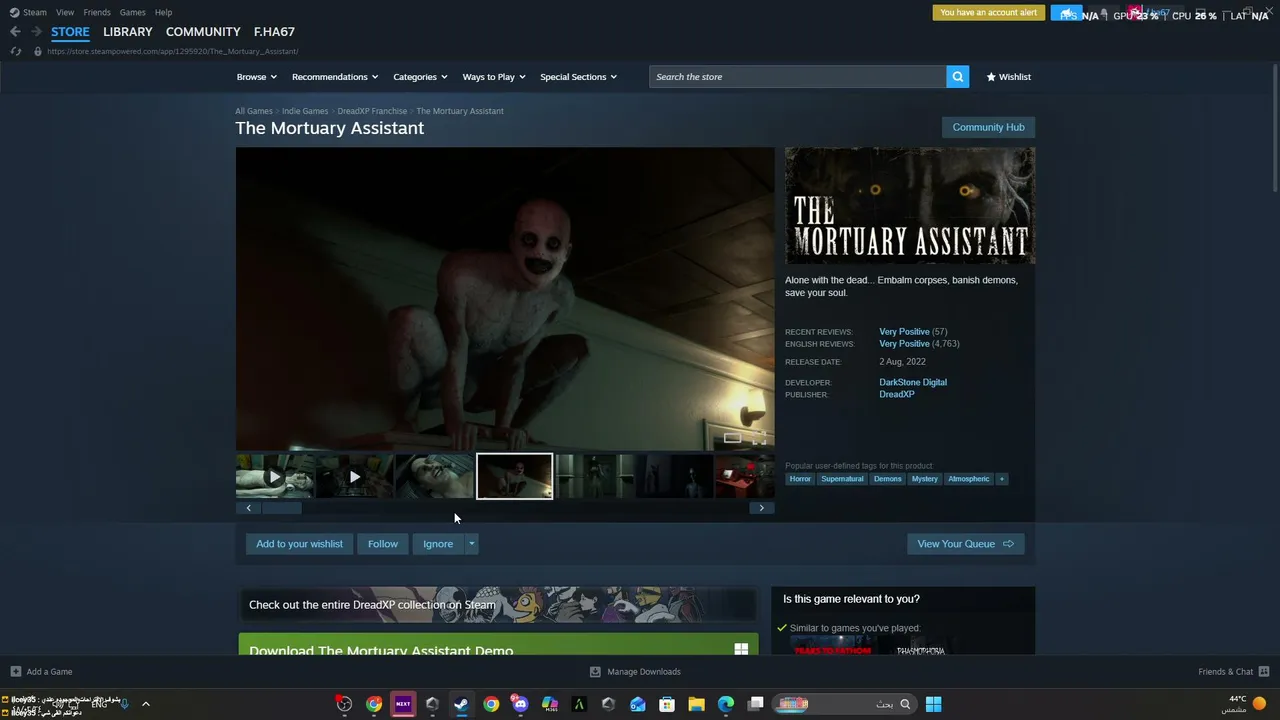Launch Microsoft 365 from the taskbar
1280x720 pixels.
549,704
